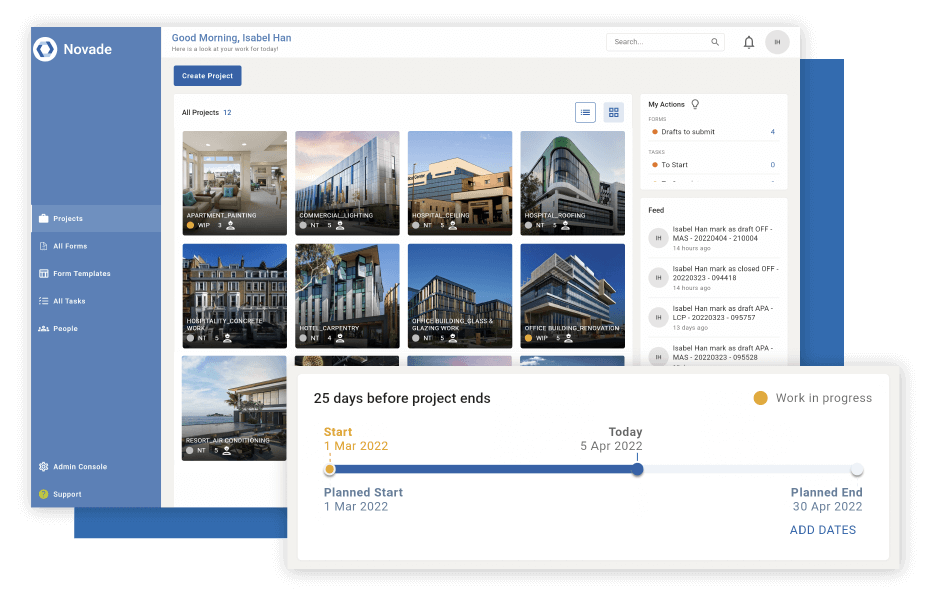930x600 pixels.
Task: Click the Create Project button
Action: [207, 75]
